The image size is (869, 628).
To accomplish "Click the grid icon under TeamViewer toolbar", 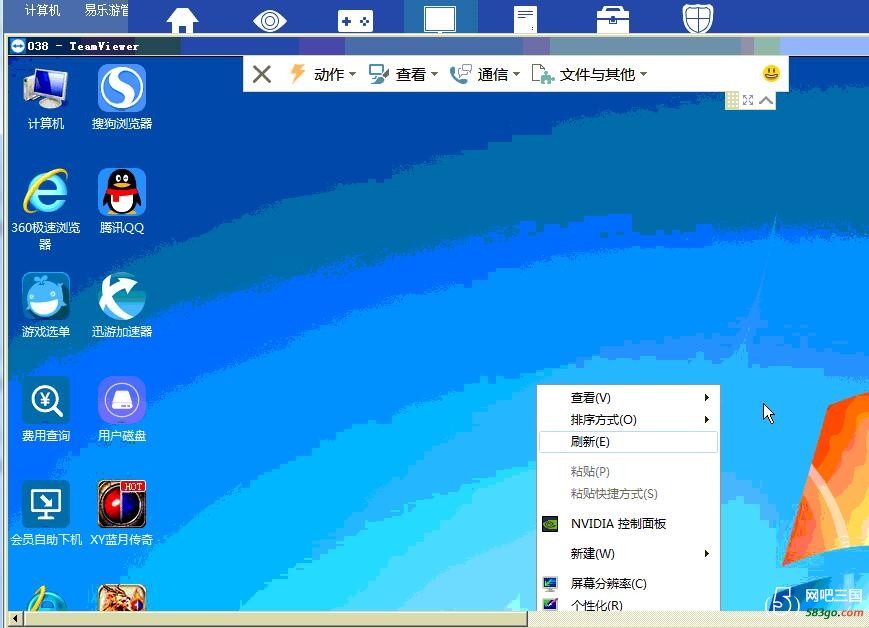I will pyautogui.click(x=732, y=100).
